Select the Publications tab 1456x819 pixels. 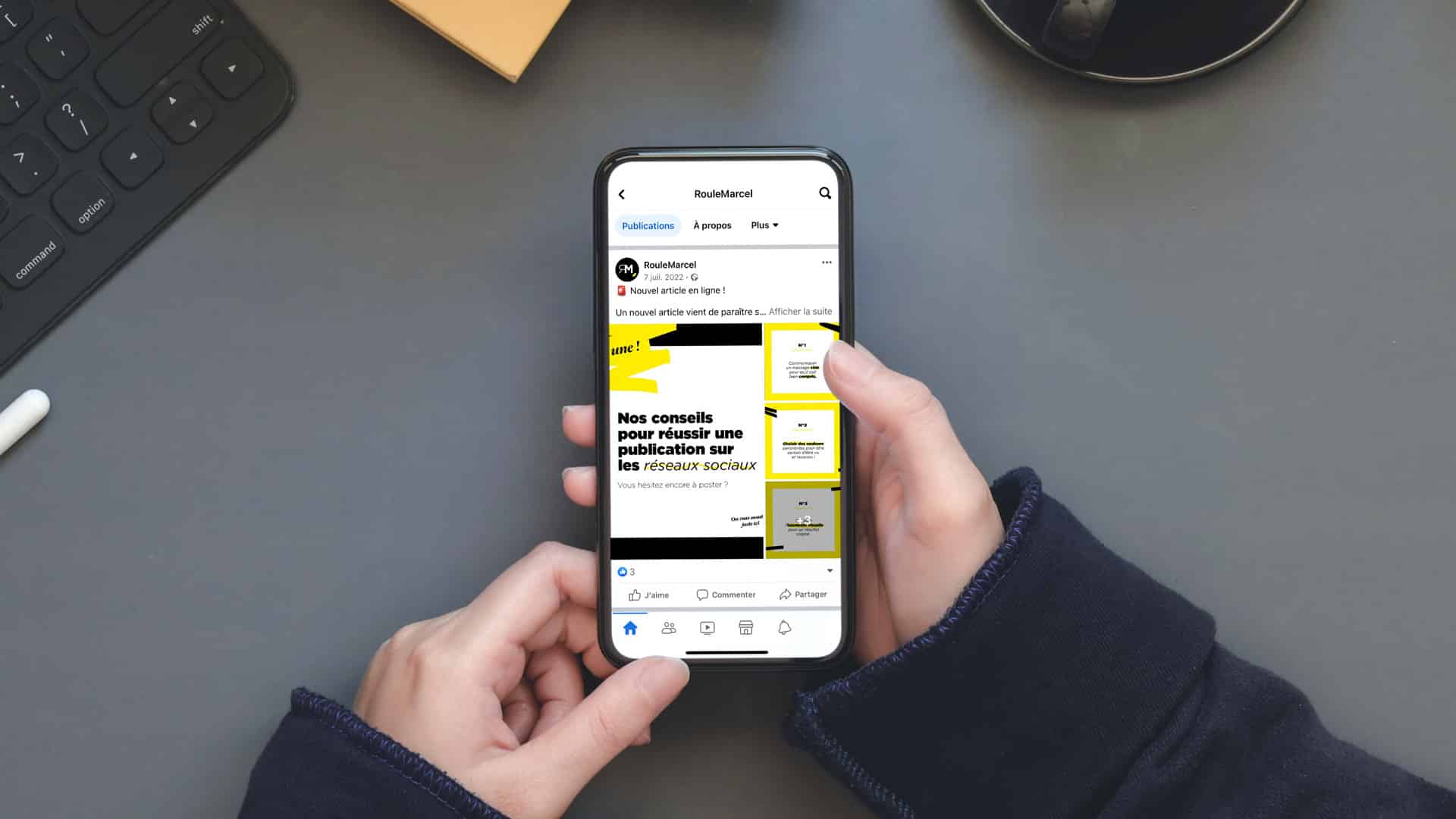coord(647,225)
